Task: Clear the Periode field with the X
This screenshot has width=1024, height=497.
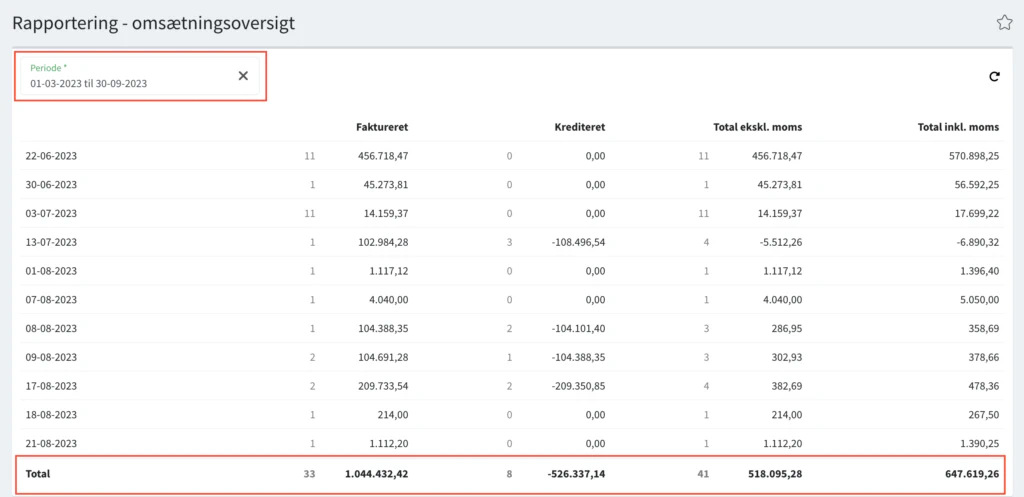Action: click(x=243, y=76)
